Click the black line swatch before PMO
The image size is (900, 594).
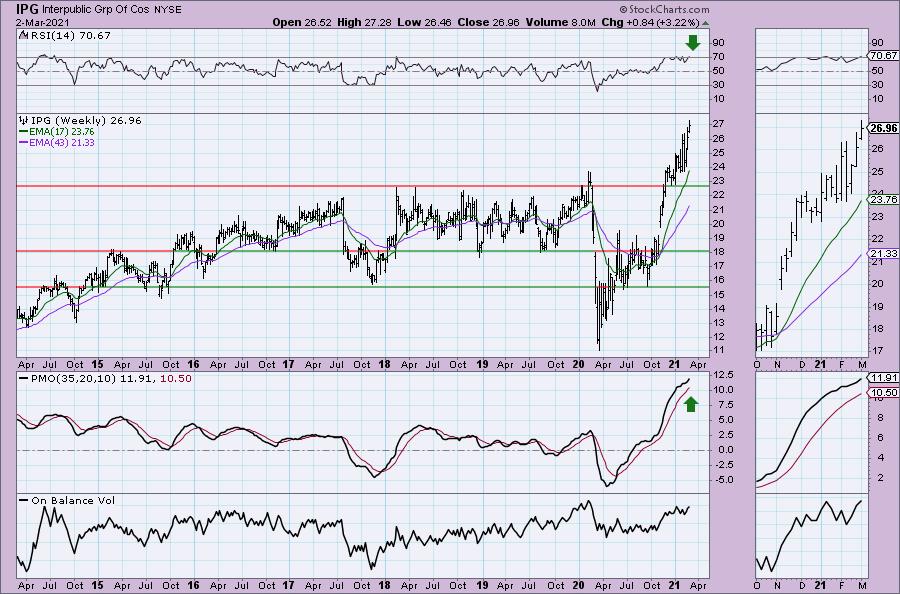click(24, 379)
